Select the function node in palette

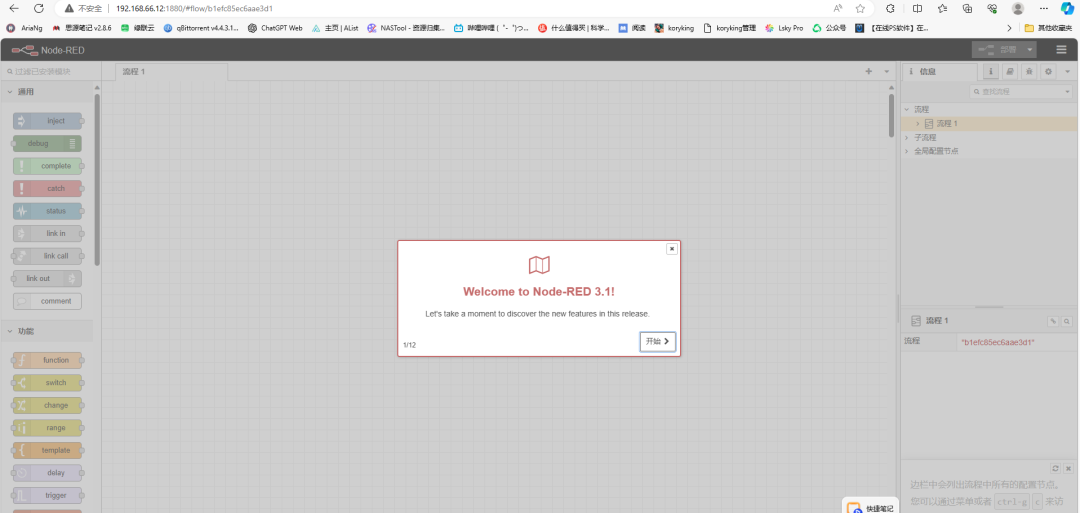pyautogui.click(x=48, y=360)
